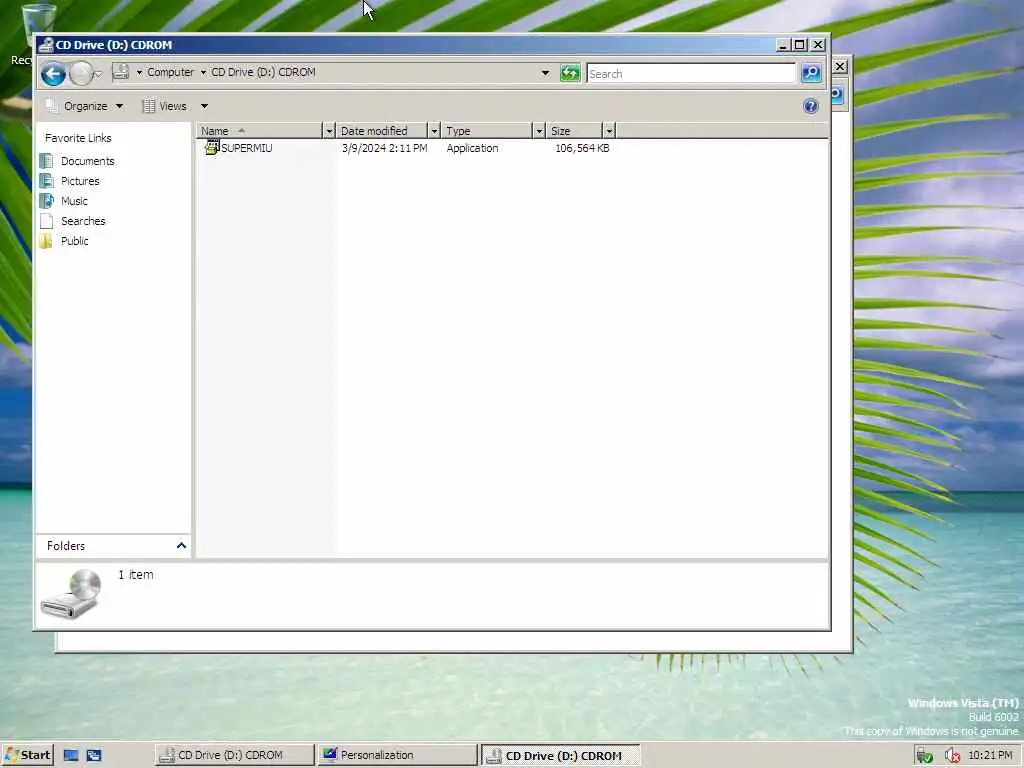Expand the Folders pane chevron

tap(181, 545)
